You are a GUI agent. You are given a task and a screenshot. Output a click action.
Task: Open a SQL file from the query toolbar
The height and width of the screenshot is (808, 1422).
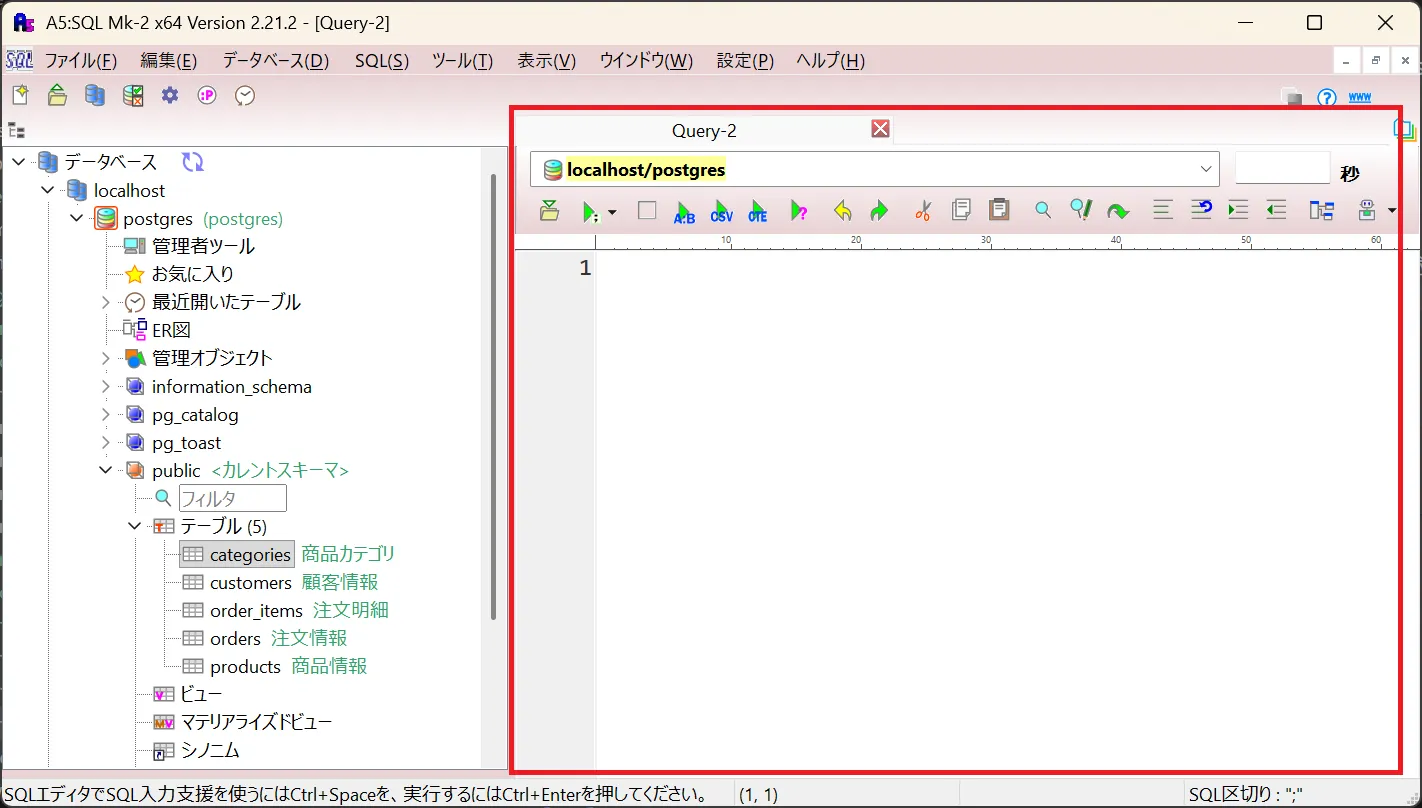point(549,210)
